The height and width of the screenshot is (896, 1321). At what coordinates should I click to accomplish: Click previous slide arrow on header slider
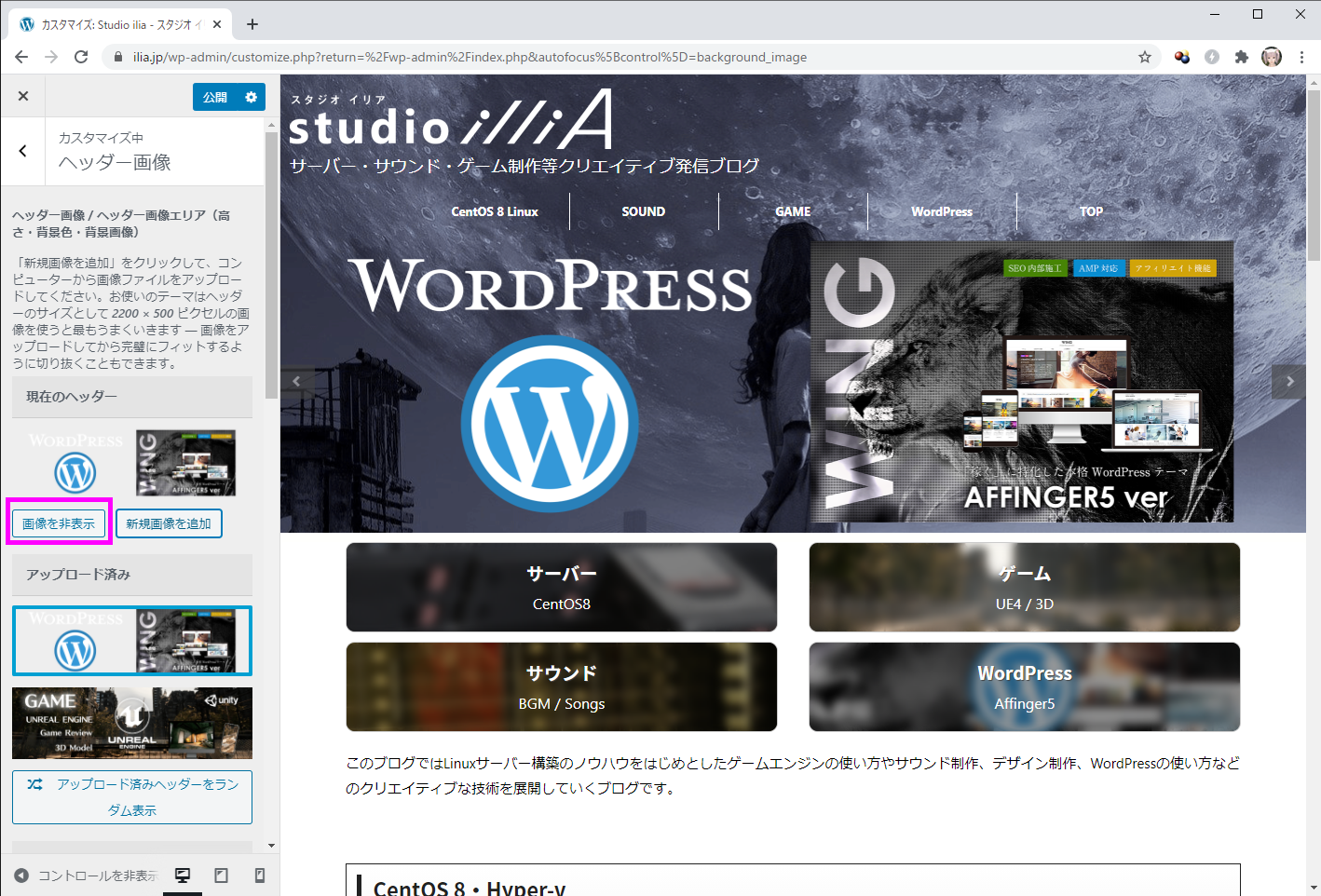(297, 381)
